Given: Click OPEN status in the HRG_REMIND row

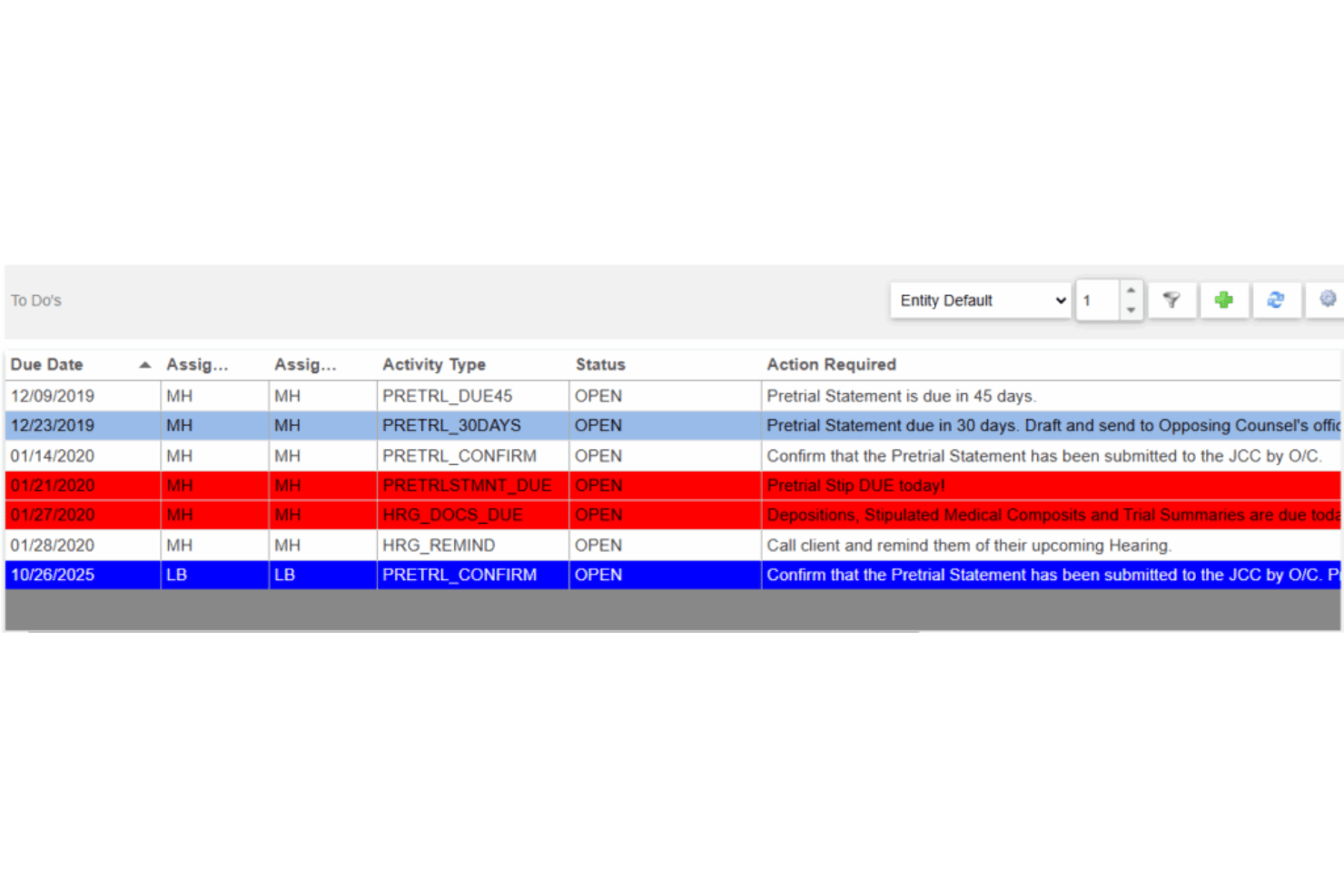Looking at the screenshot, I should tap(598, 545).
